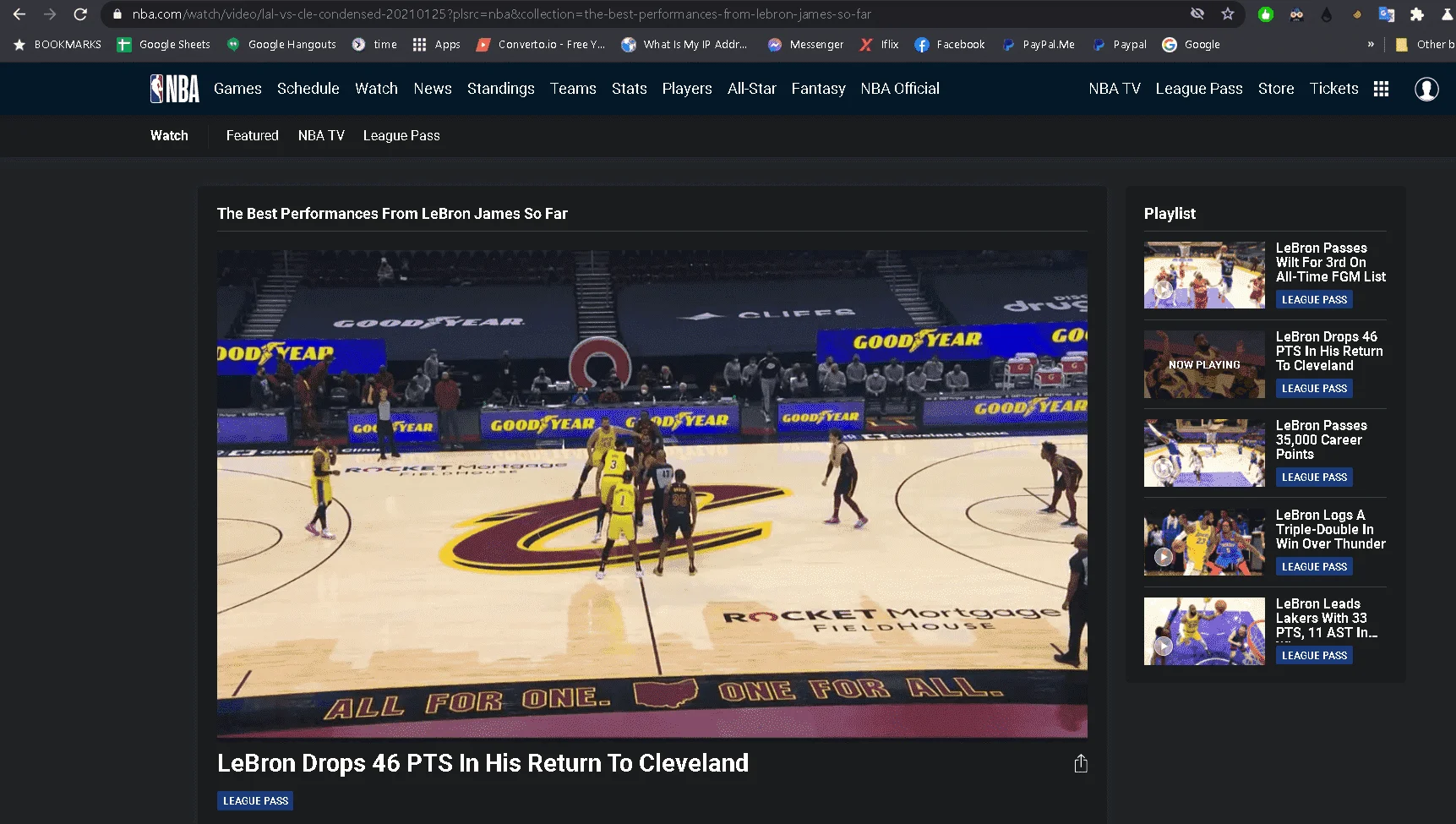This screenshot has width=1456, height=824.
Task: Switch to the NBA TV sub-tab
Action: pos(321,136)
